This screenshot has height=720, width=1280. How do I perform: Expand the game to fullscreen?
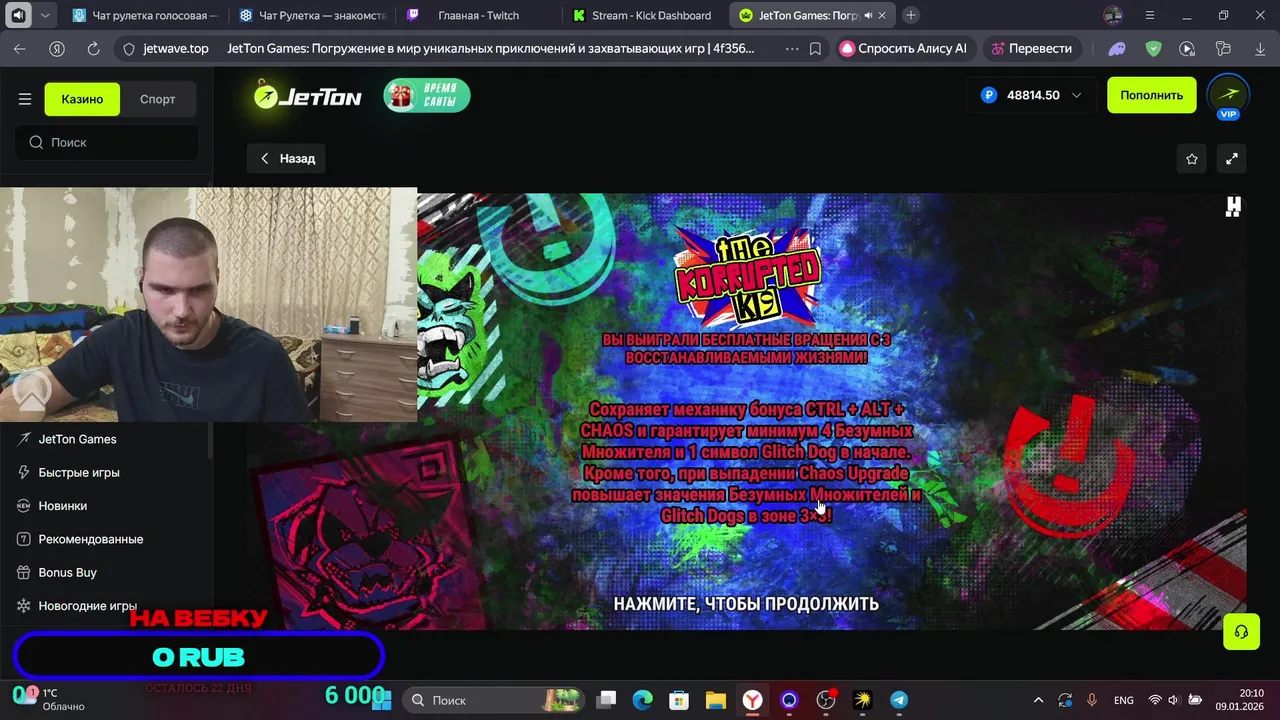pos(1232,158)
